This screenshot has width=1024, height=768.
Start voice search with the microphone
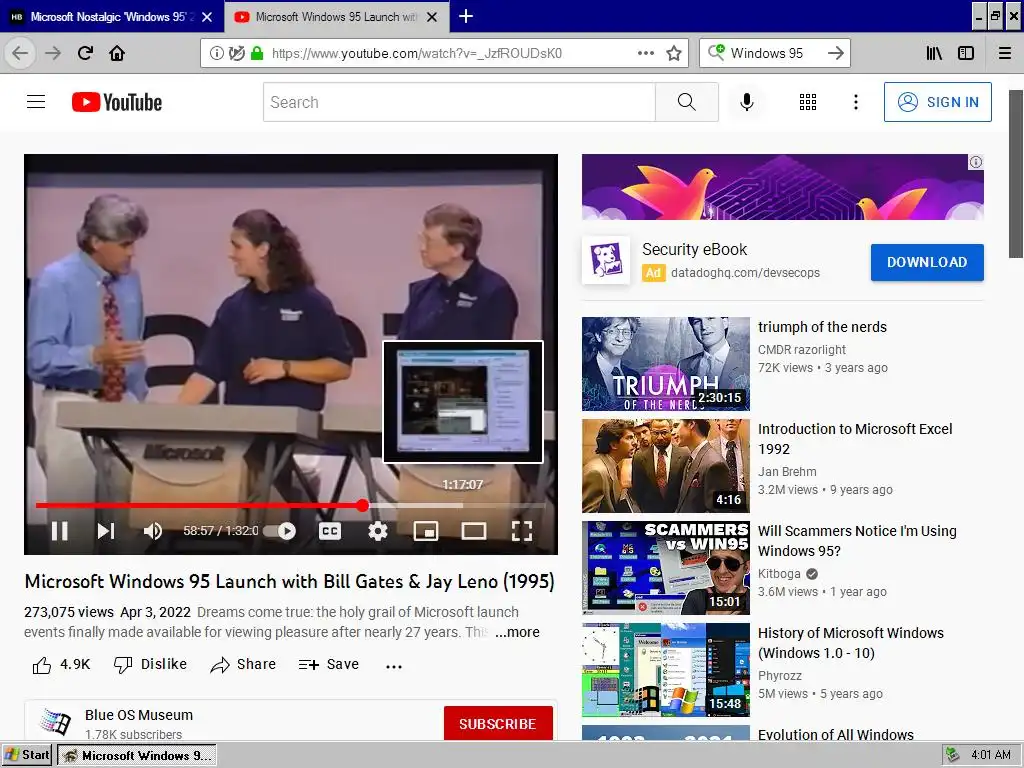(746, 102)
